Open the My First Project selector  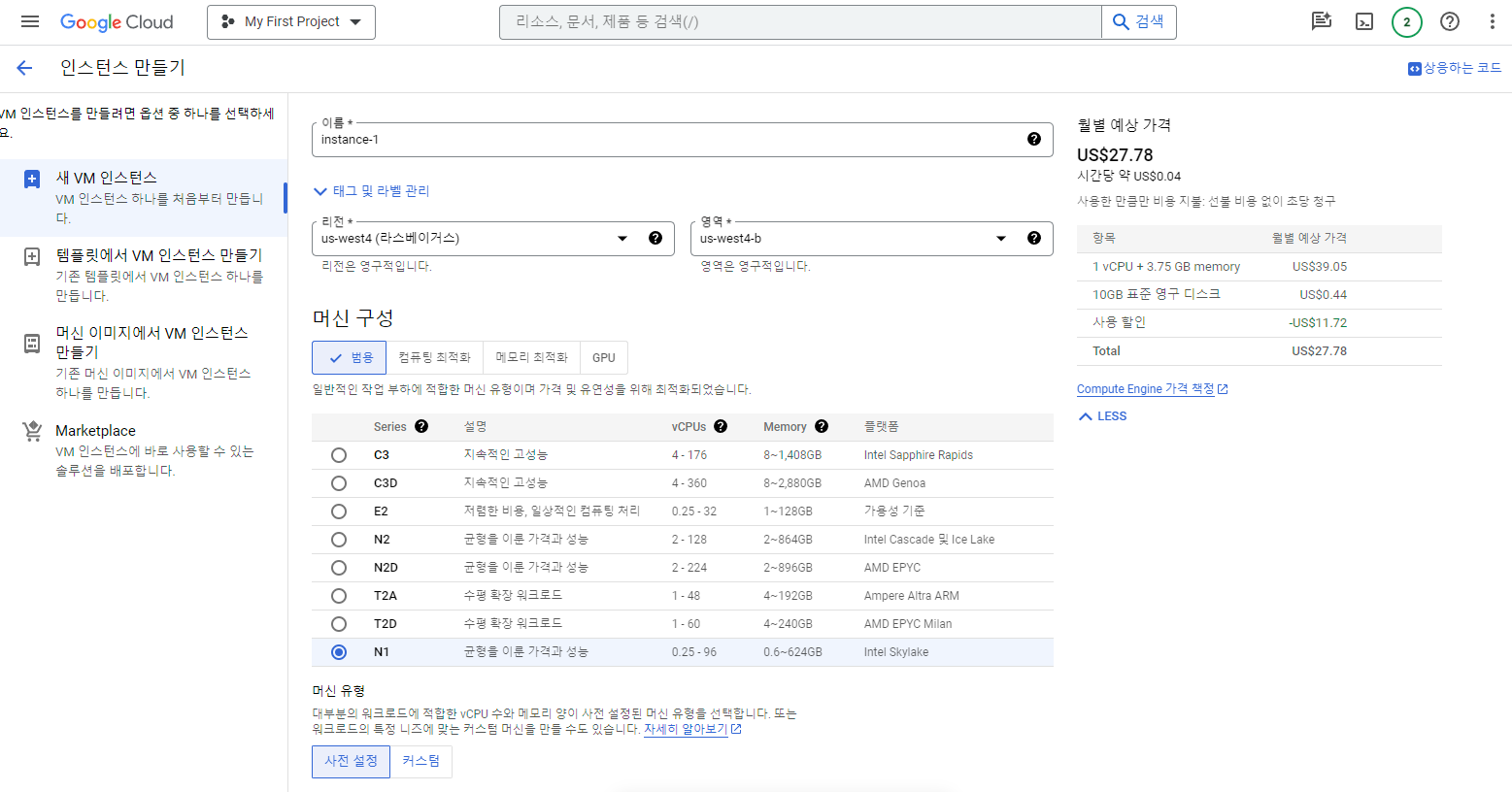[x=291, y=21]
